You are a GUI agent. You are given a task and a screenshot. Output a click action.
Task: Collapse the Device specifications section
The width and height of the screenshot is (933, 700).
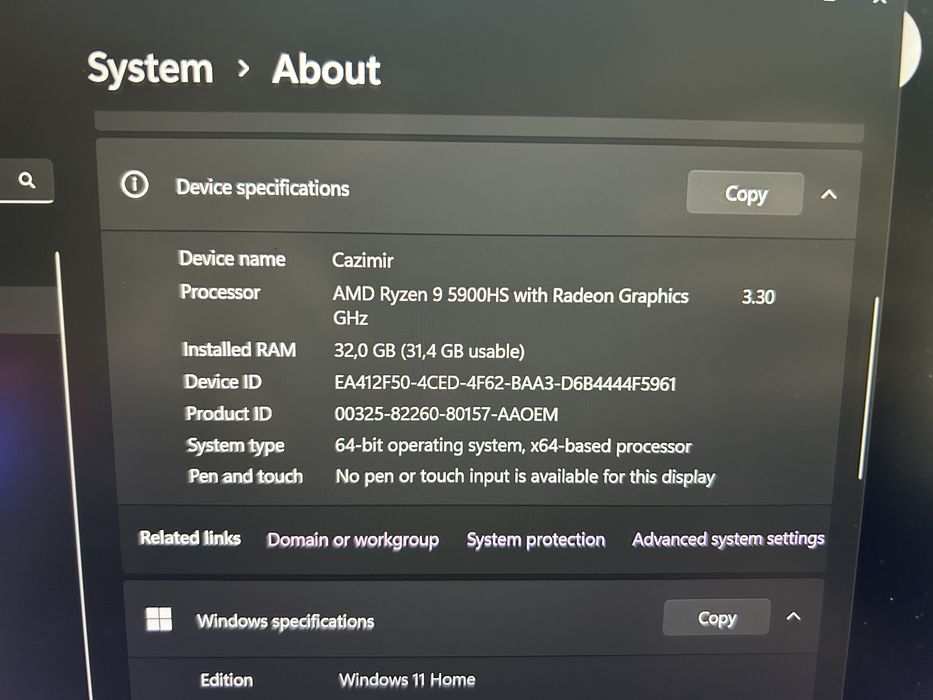point(829,194)
